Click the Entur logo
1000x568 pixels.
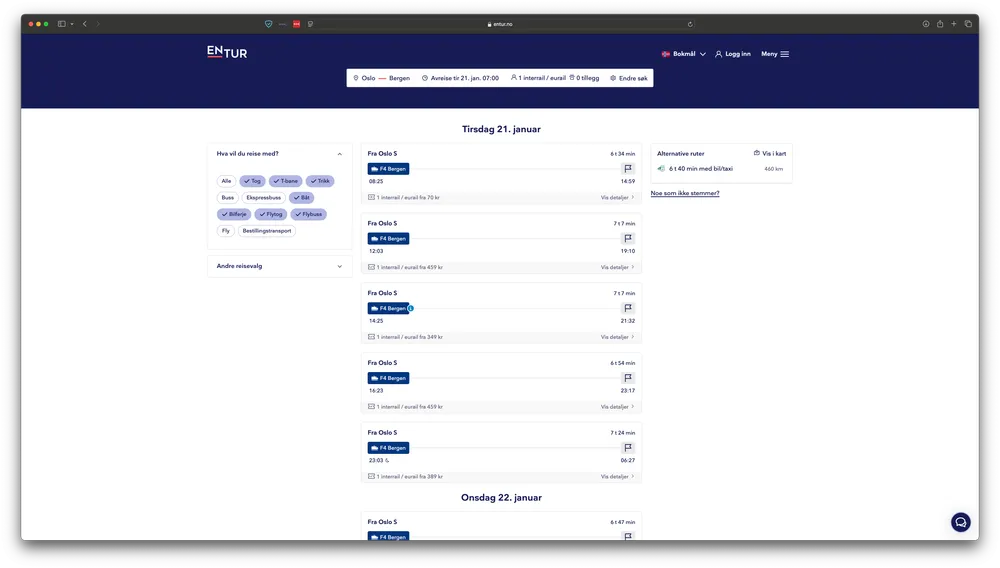[x=227, y=52]
